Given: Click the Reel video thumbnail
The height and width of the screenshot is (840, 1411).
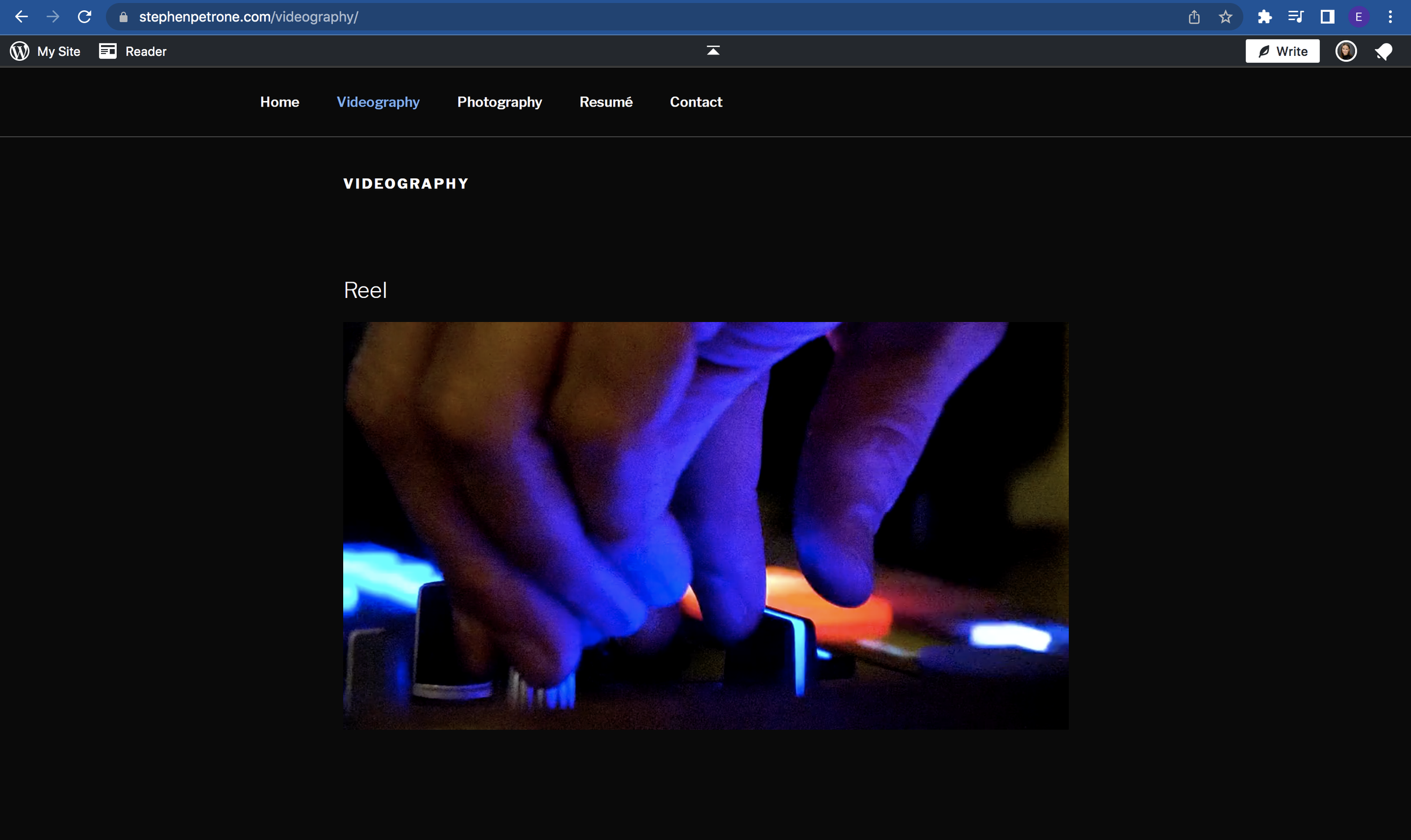Looking at the screenshot, I should 705,525.
